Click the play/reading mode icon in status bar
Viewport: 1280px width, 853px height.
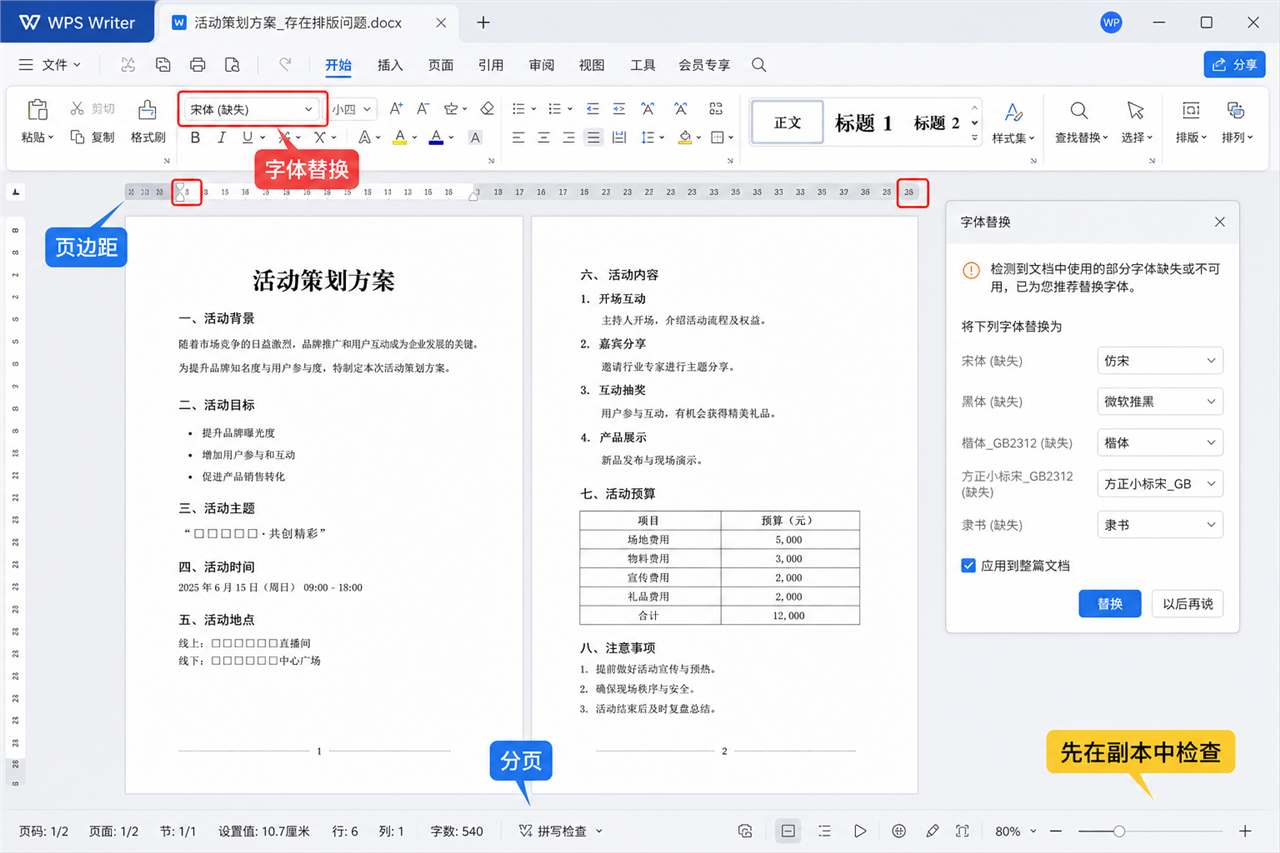pos(860,831)
